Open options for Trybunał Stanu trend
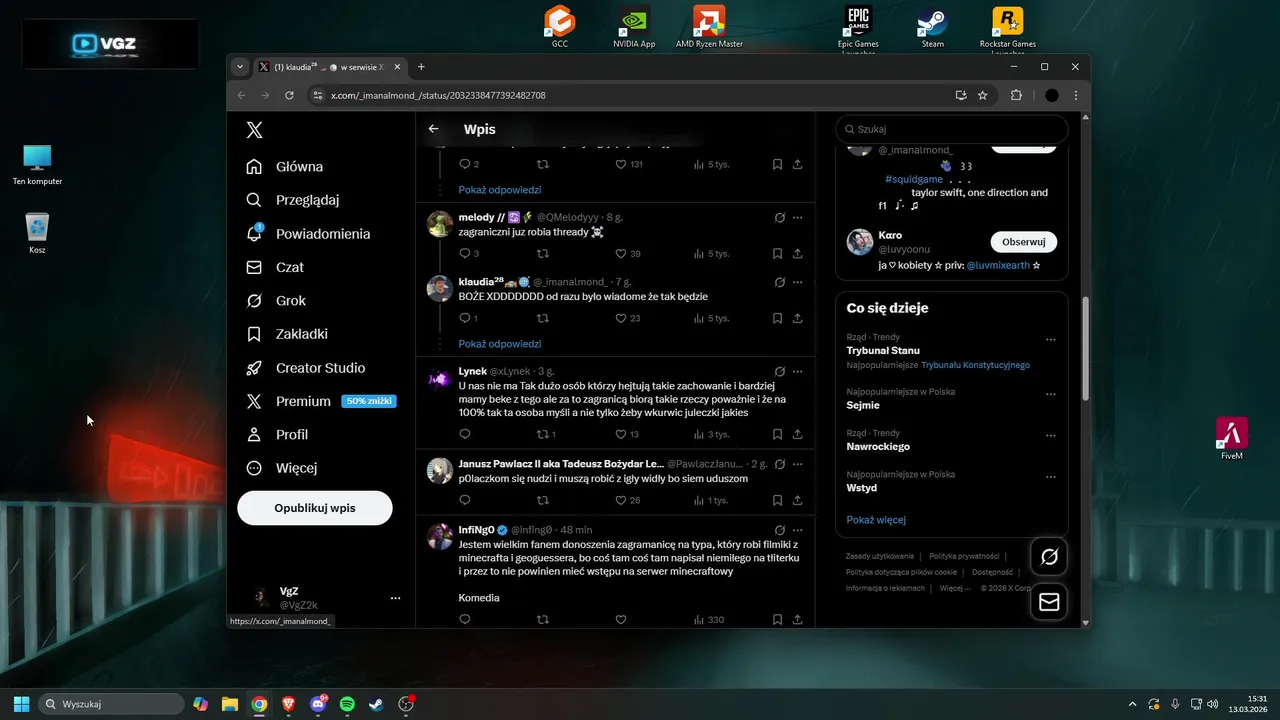 point(1050,340)
